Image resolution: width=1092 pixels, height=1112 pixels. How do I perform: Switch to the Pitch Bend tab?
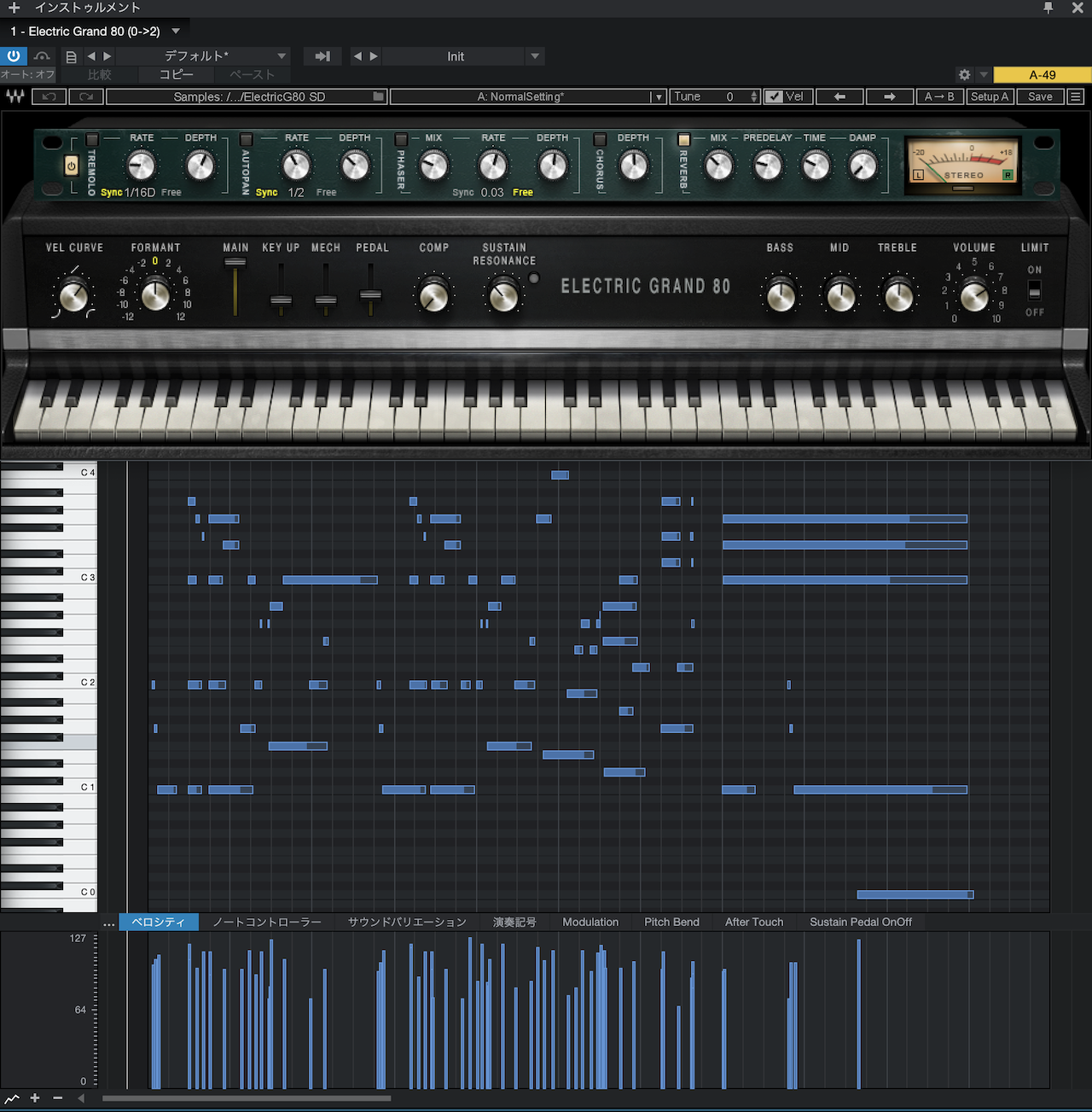pos(671,922)
